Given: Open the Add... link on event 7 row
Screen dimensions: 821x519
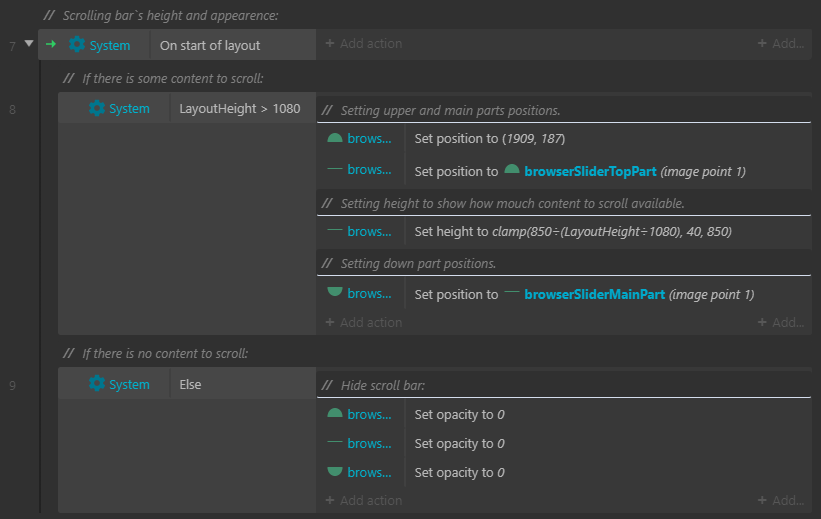Looking at the screenshot, I should (781, 43).
